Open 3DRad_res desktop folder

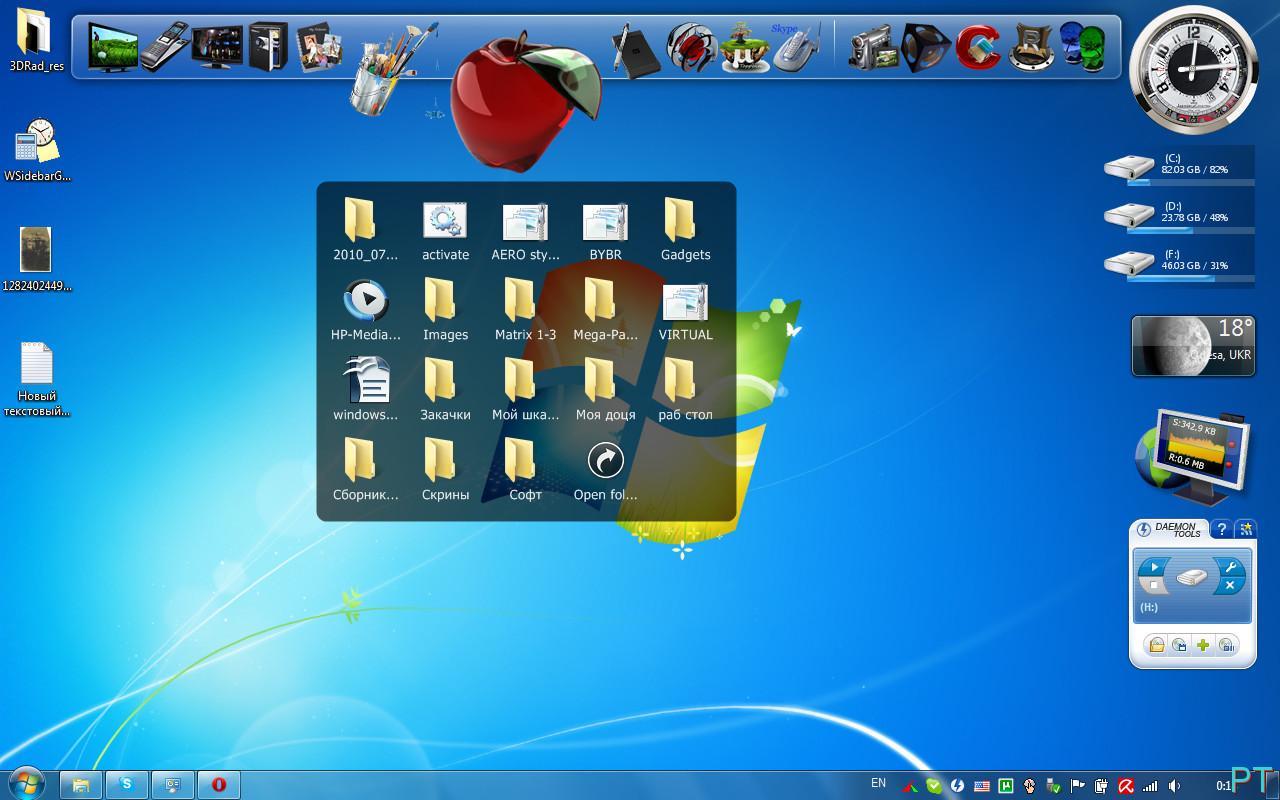36,41
